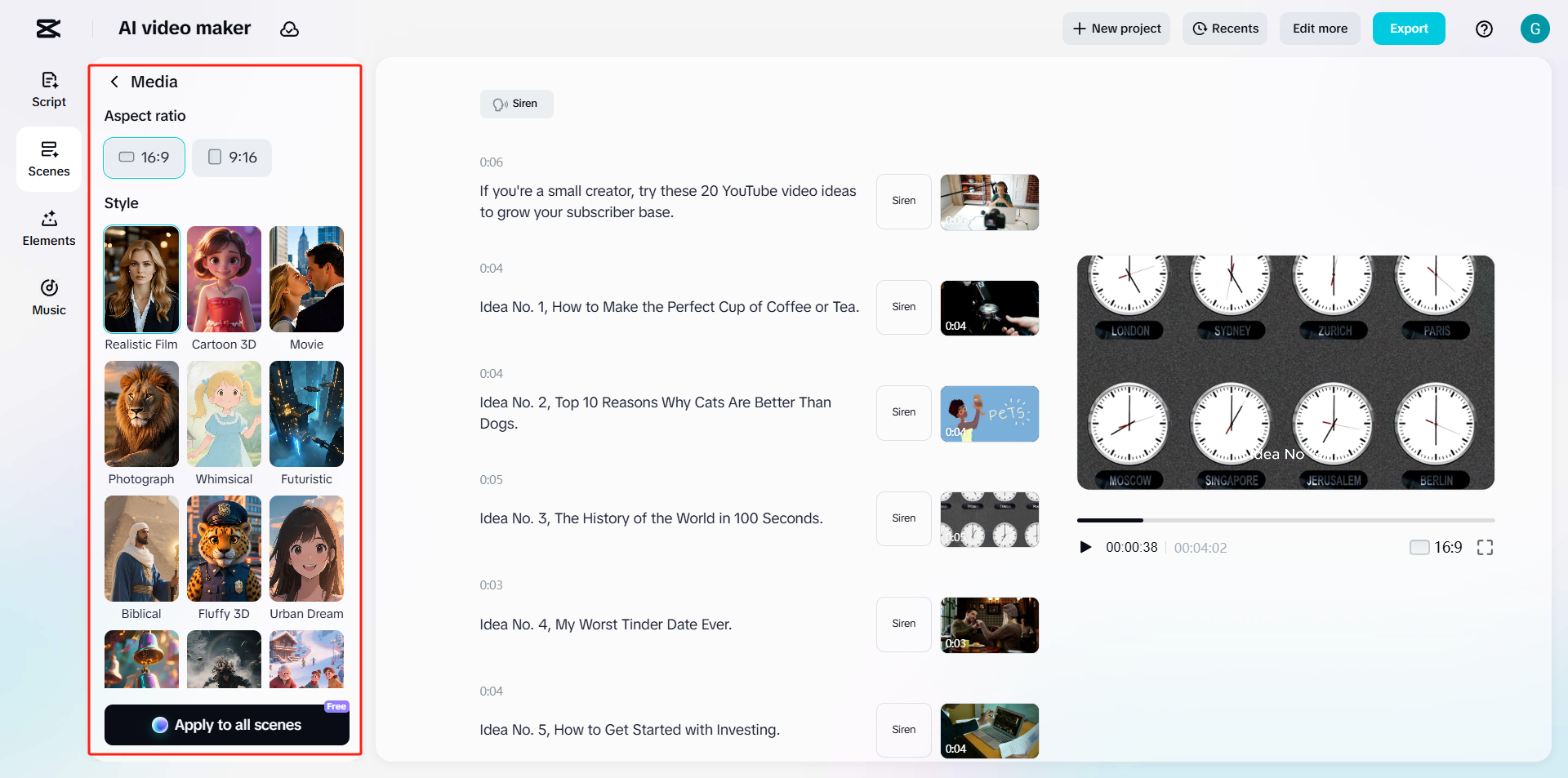This screenshot has width=1568, height=778.
Task: Select the colorful bell style thumbnail
Action: tap(141, 659)
